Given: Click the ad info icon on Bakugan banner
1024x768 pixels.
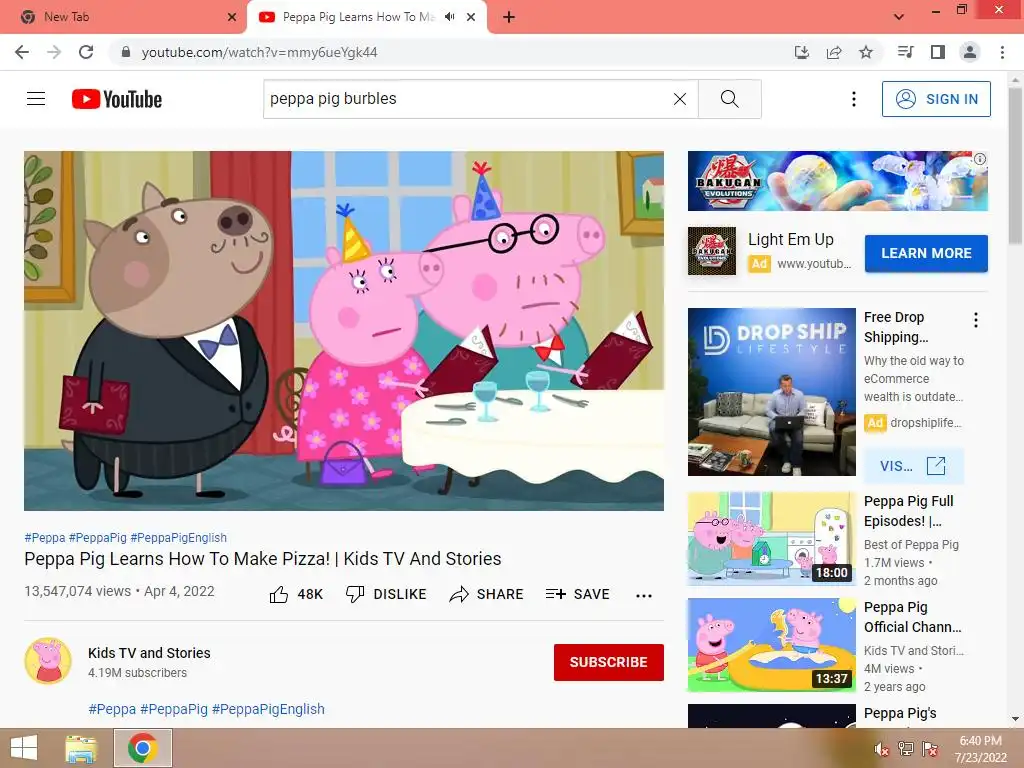Looking at the screenshot, I should tap(980, 159).
